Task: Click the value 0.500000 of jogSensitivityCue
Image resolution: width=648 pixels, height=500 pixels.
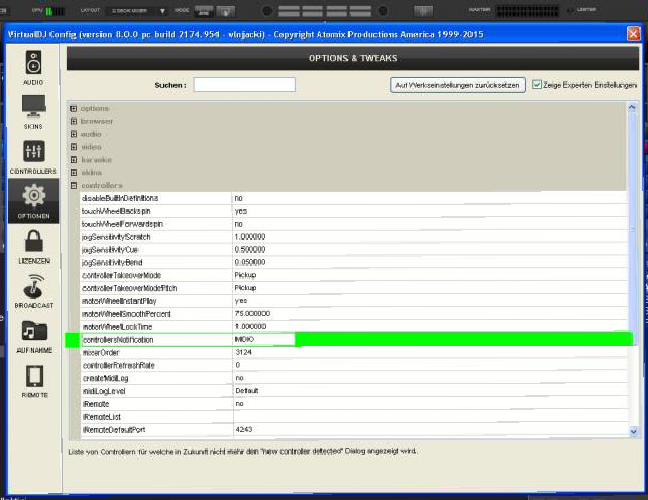Action: pos(250,250)
